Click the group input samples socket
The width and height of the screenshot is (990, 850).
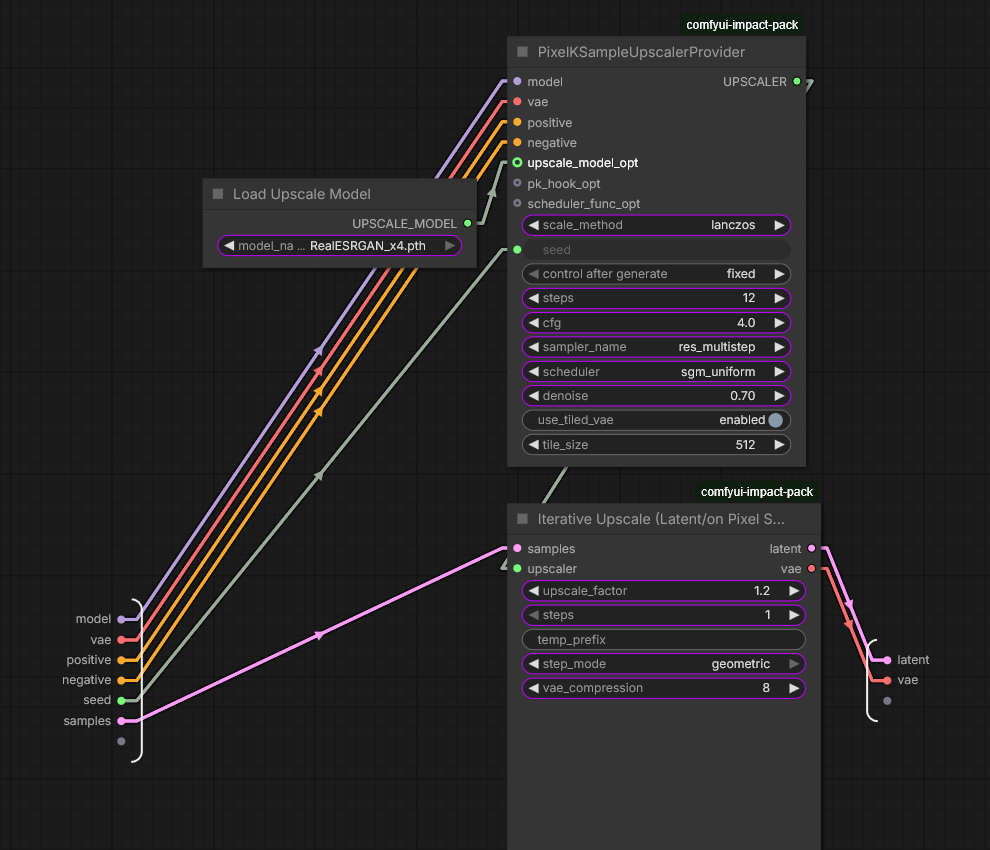click(x=121, y=721)
